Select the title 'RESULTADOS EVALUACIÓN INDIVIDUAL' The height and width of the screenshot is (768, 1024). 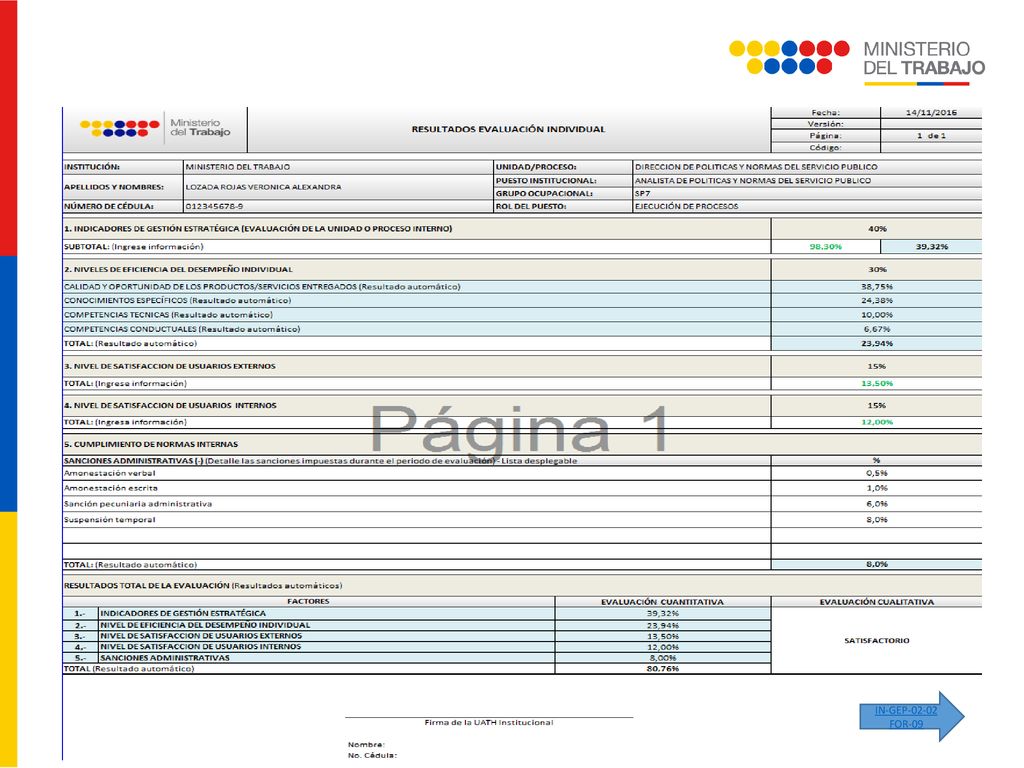tap(508, 129)
